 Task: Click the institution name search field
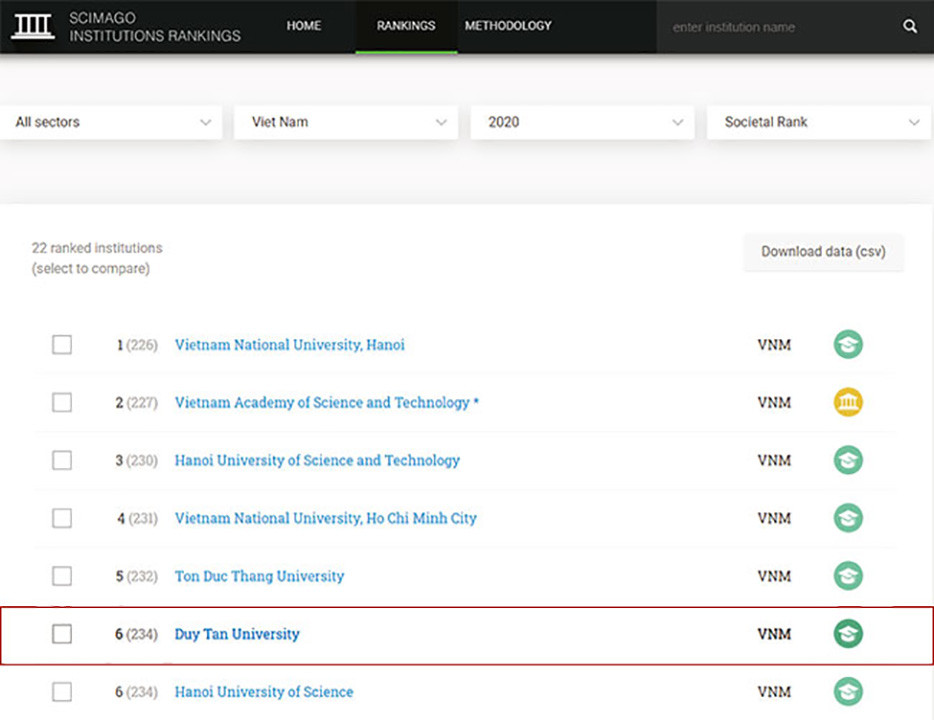pyautogui.click(x=760, y=27)
